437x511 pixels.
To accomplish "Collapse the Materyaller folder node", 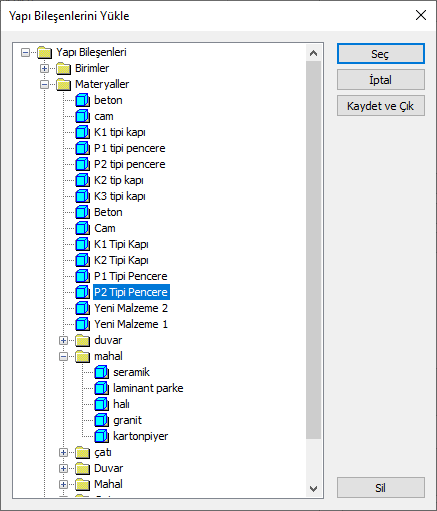I will pos(44,84).
